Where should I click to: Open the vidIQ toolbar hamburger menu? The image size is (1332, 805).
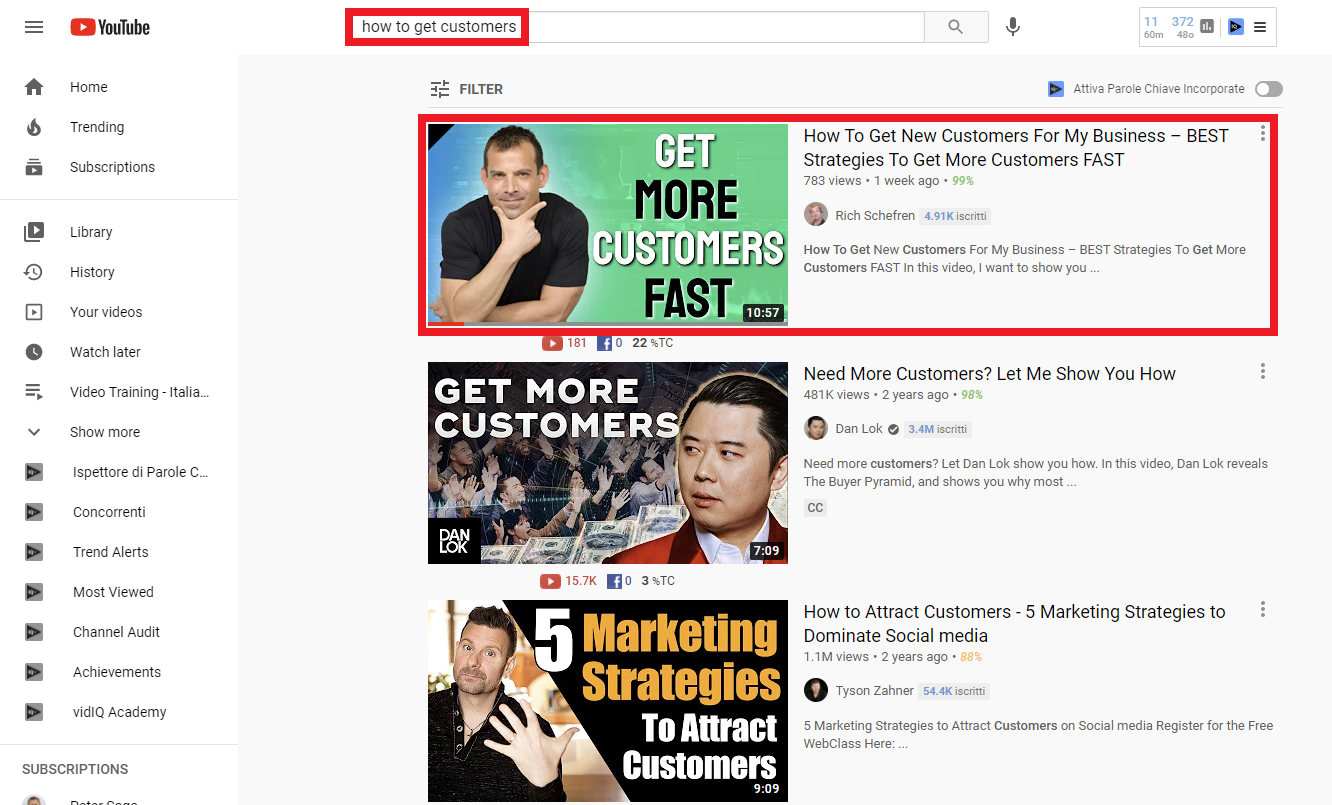click(1260, 27)
